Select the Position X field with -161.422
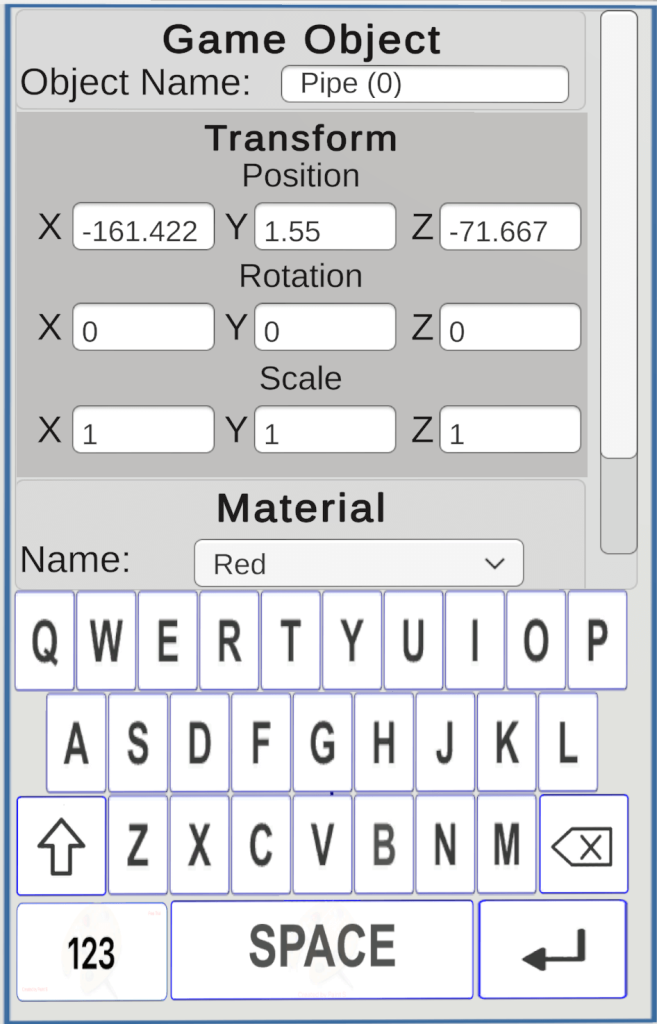Image resolution: width=657 pixels, height=1024 pixels. (143, 227)
